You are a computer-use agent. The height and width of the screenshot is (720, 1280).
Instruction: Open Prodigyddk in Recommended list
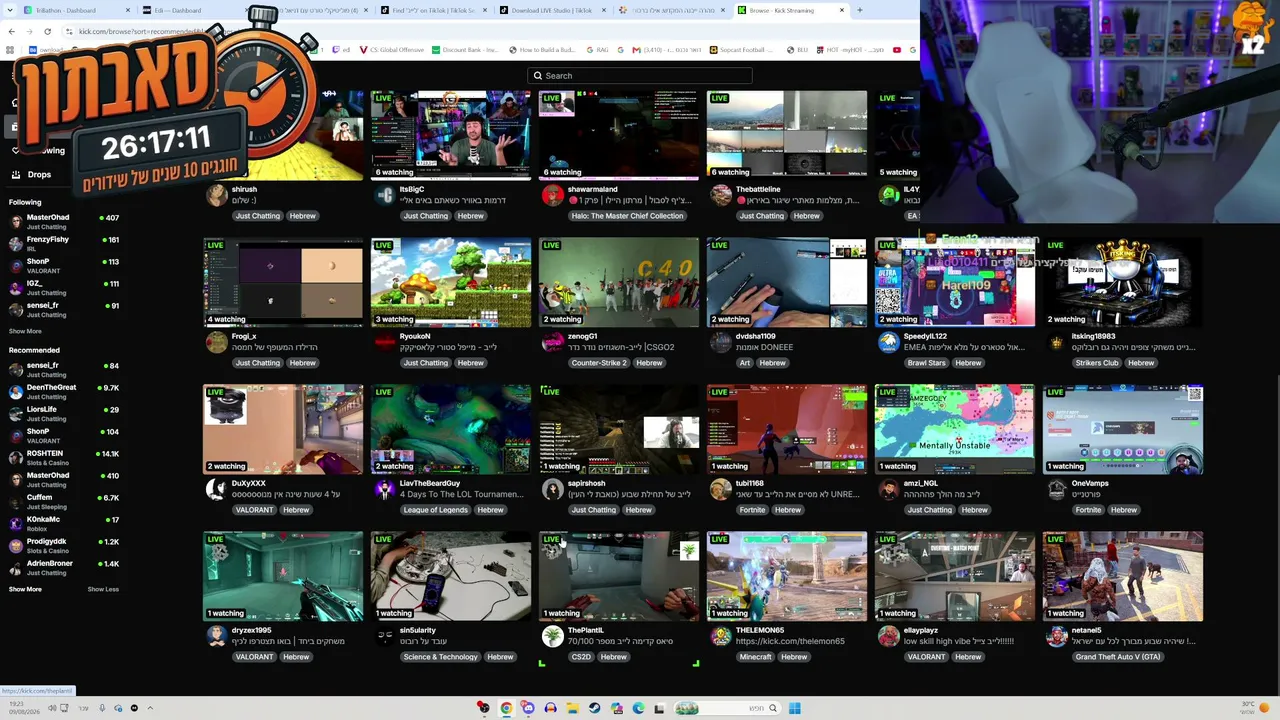pyautogui.click(x=62, y=545)
